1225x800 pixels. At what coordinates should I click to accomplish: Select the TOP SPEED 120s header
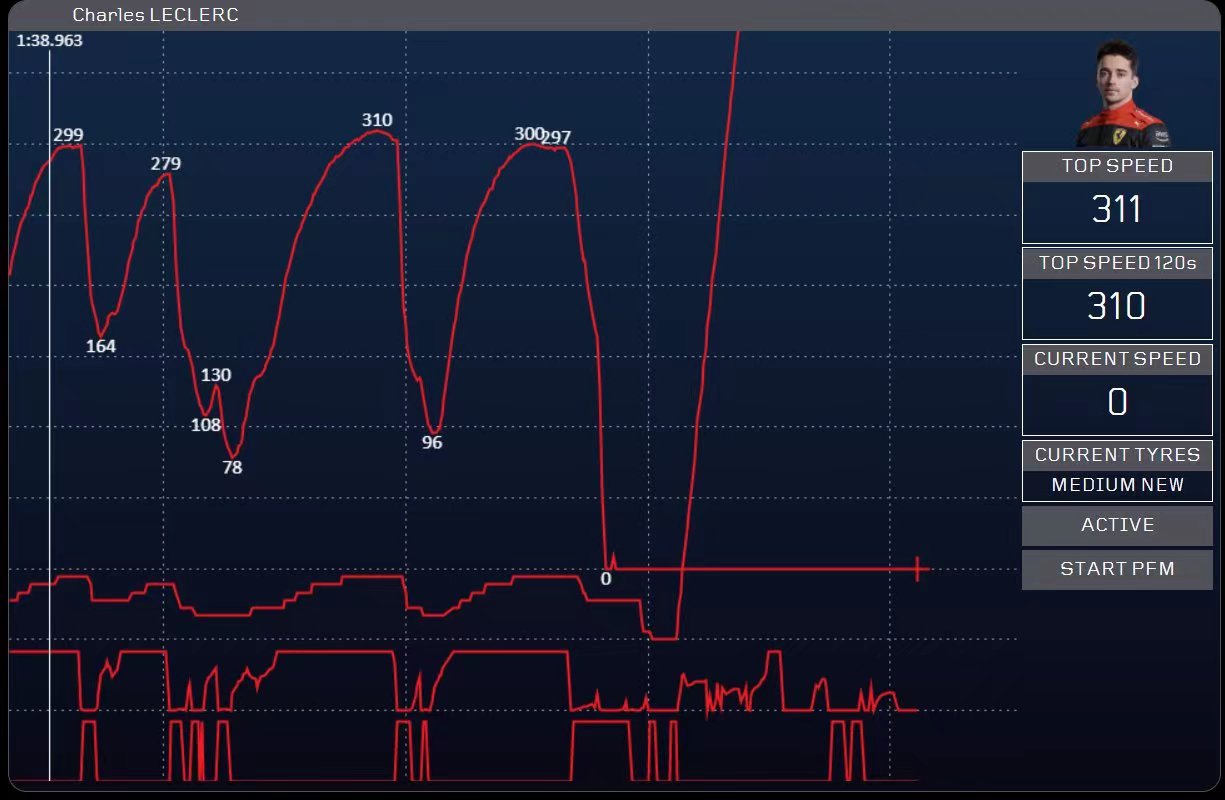[1117, 263]
